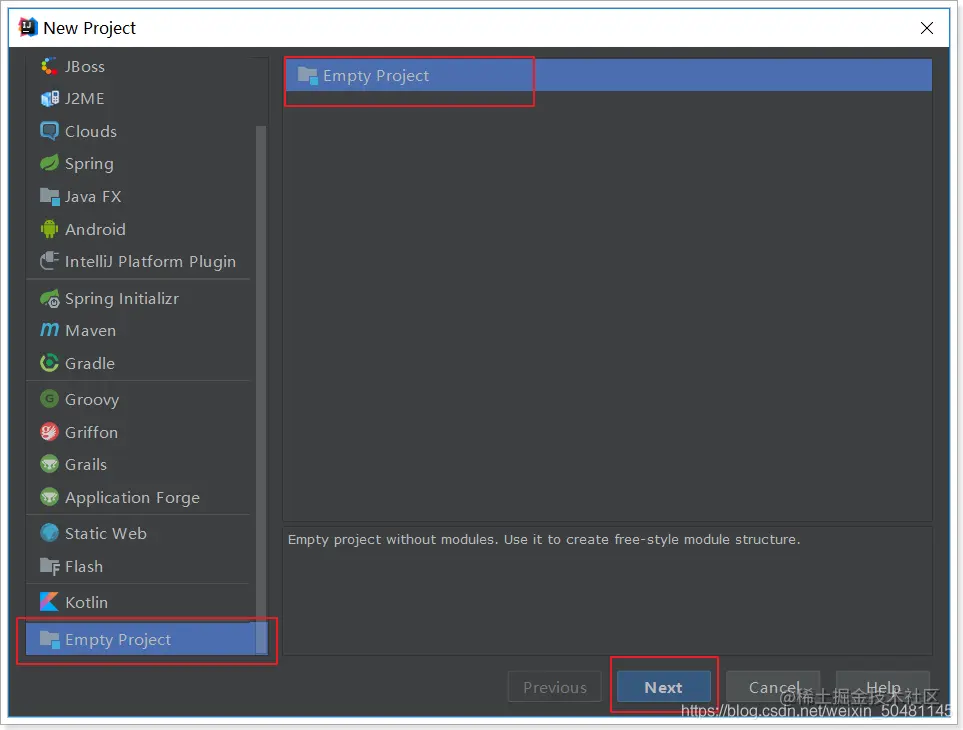Click the Grails icon

tap(49, 464)
